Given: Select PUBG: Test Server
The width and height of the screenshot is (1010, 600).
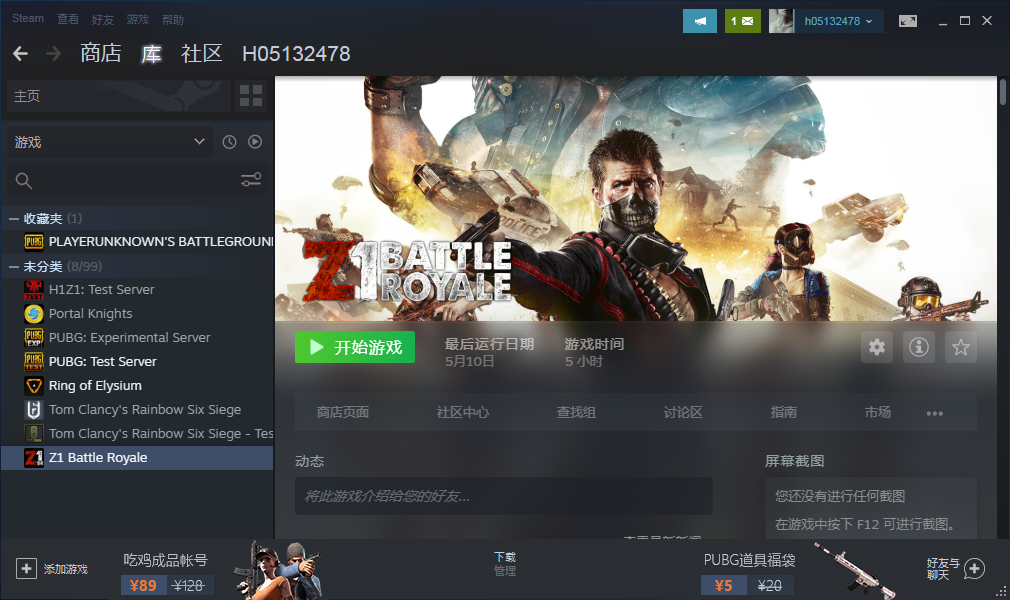Looking at the screenshot, I should tap(102, 362).
